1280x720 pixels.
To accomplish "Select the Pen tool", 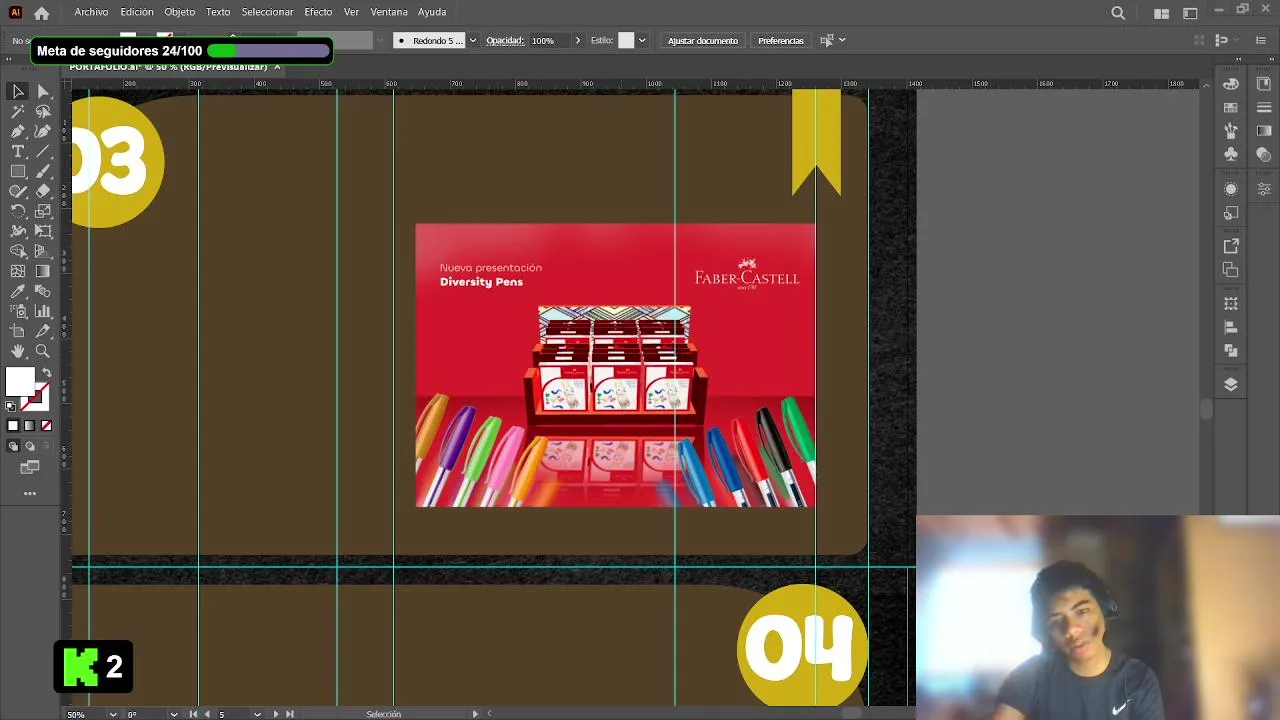I will pos(18,131).
